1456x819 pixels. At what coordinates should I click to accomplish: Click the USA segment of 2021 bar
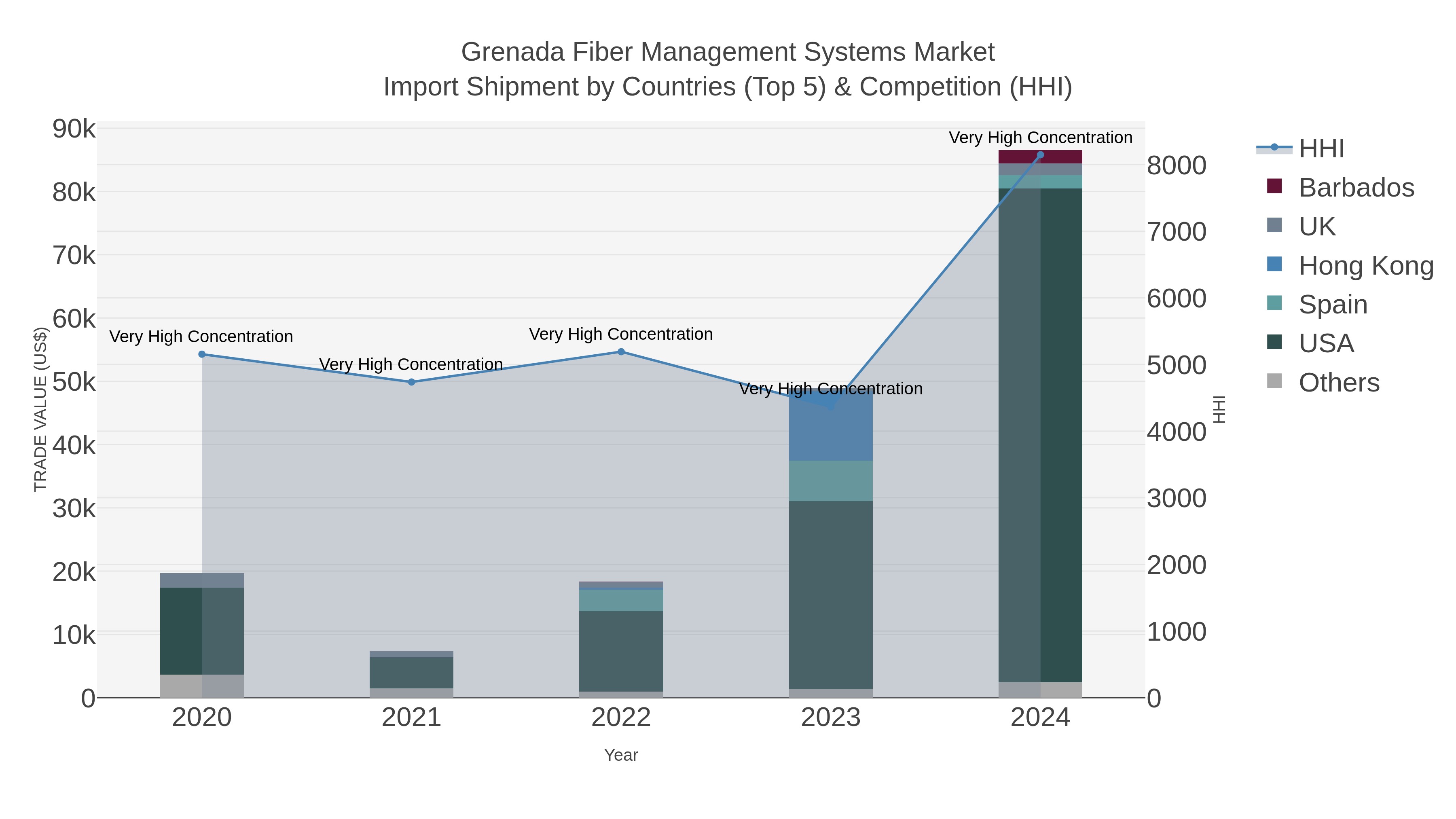(411, 673)
